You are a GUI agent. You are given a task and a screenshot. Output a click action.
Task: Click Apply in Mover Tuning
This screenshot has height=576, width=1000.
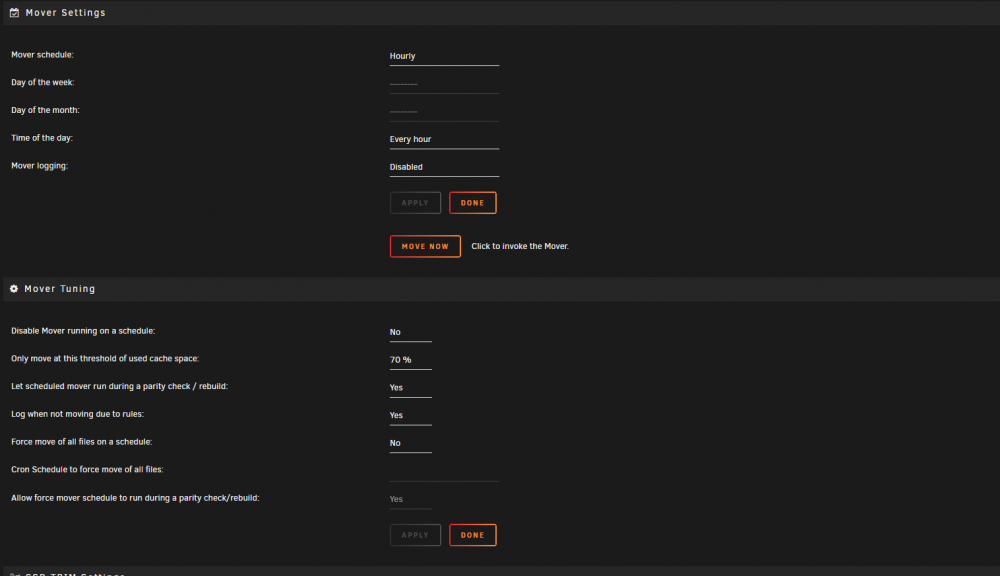(415, 535)
